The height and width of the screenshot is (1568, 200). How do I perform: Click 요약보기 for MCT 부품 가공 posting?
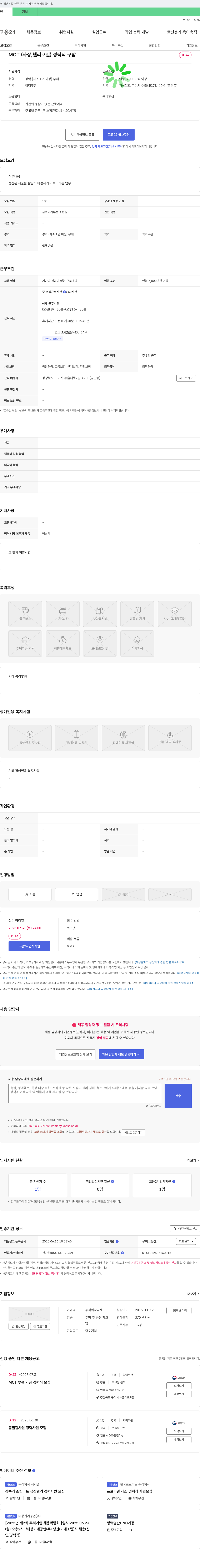tap(179, 1386)
